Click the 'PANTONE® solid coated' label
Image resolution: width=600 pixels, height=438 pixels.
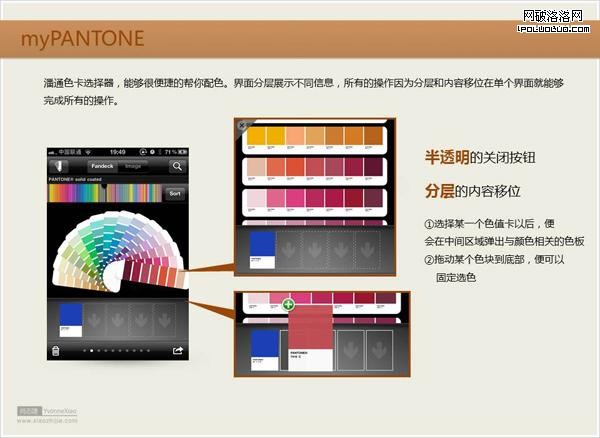[x=75, y=179]
